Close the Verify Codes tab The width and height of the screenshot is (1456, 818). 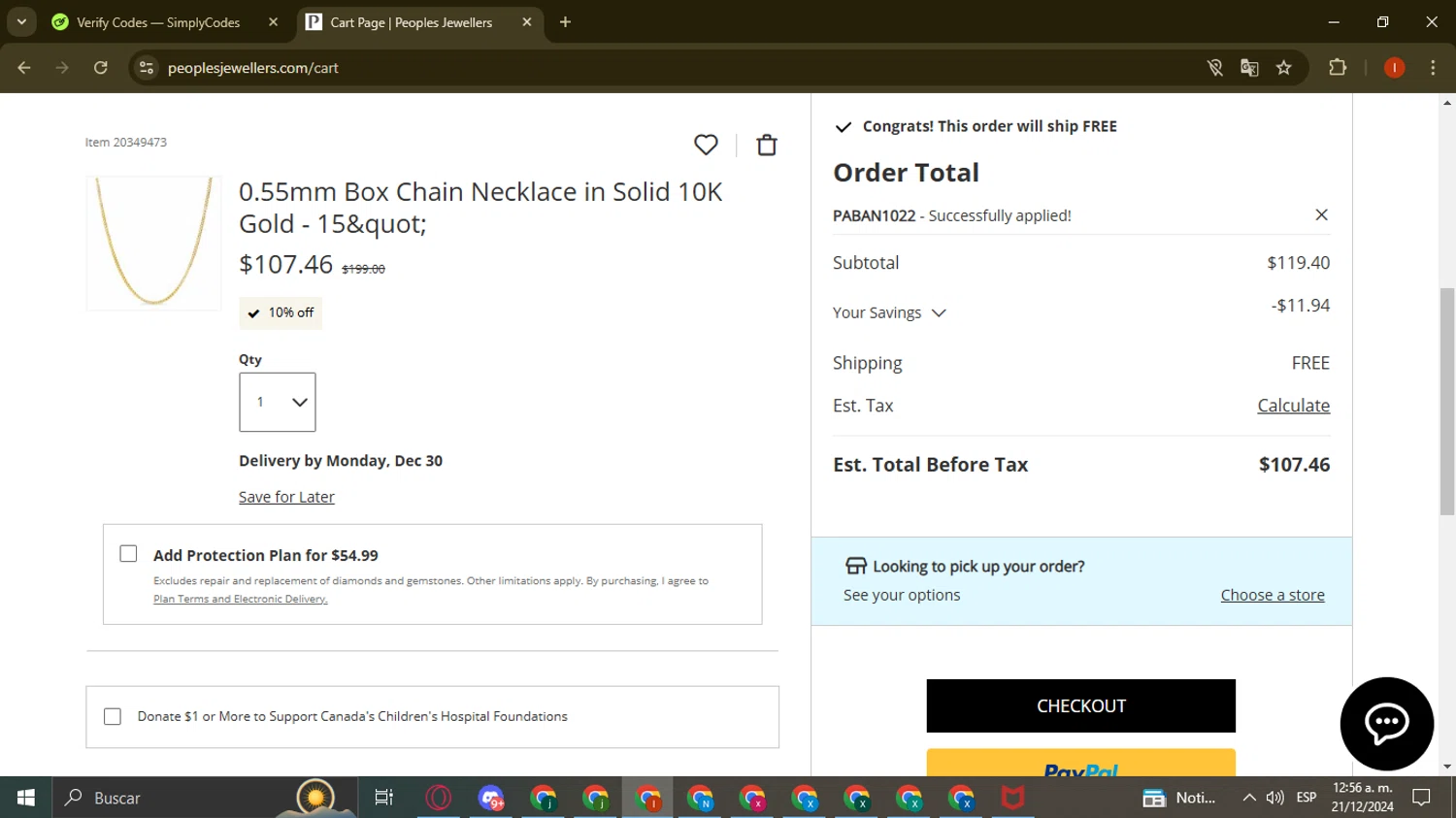point(273,21)
